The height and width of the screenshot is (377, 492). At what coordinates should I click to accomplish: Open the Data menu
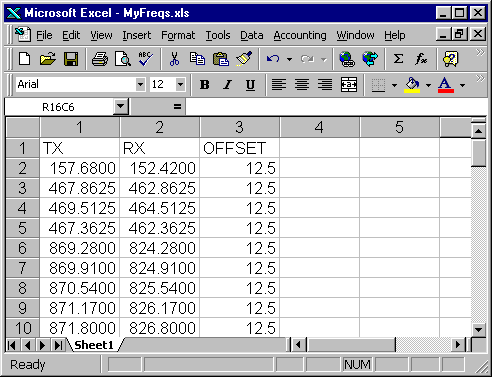[252, 35]
